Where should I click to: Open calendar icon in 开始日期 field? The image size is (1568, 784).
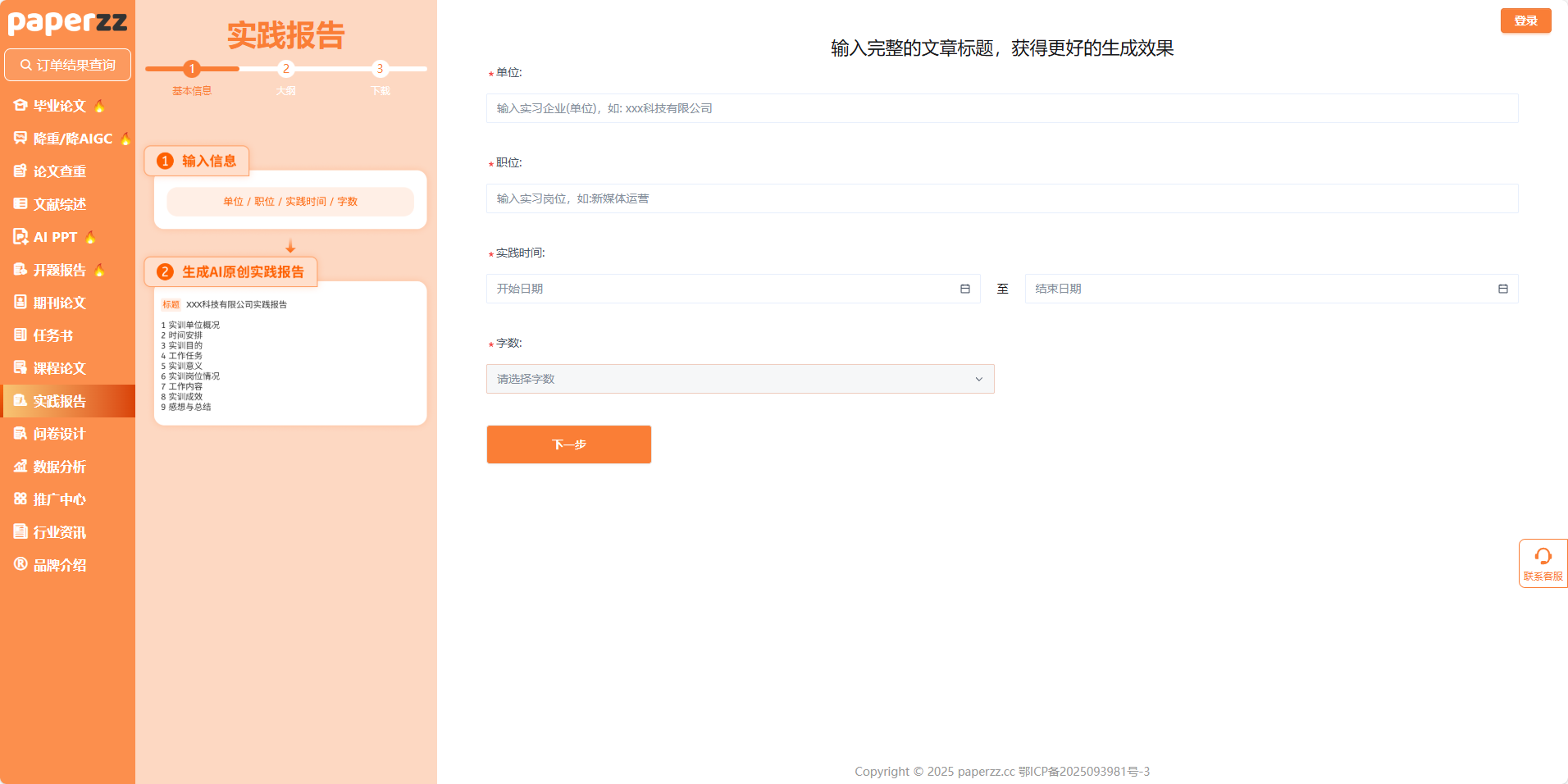coord(964,289)
